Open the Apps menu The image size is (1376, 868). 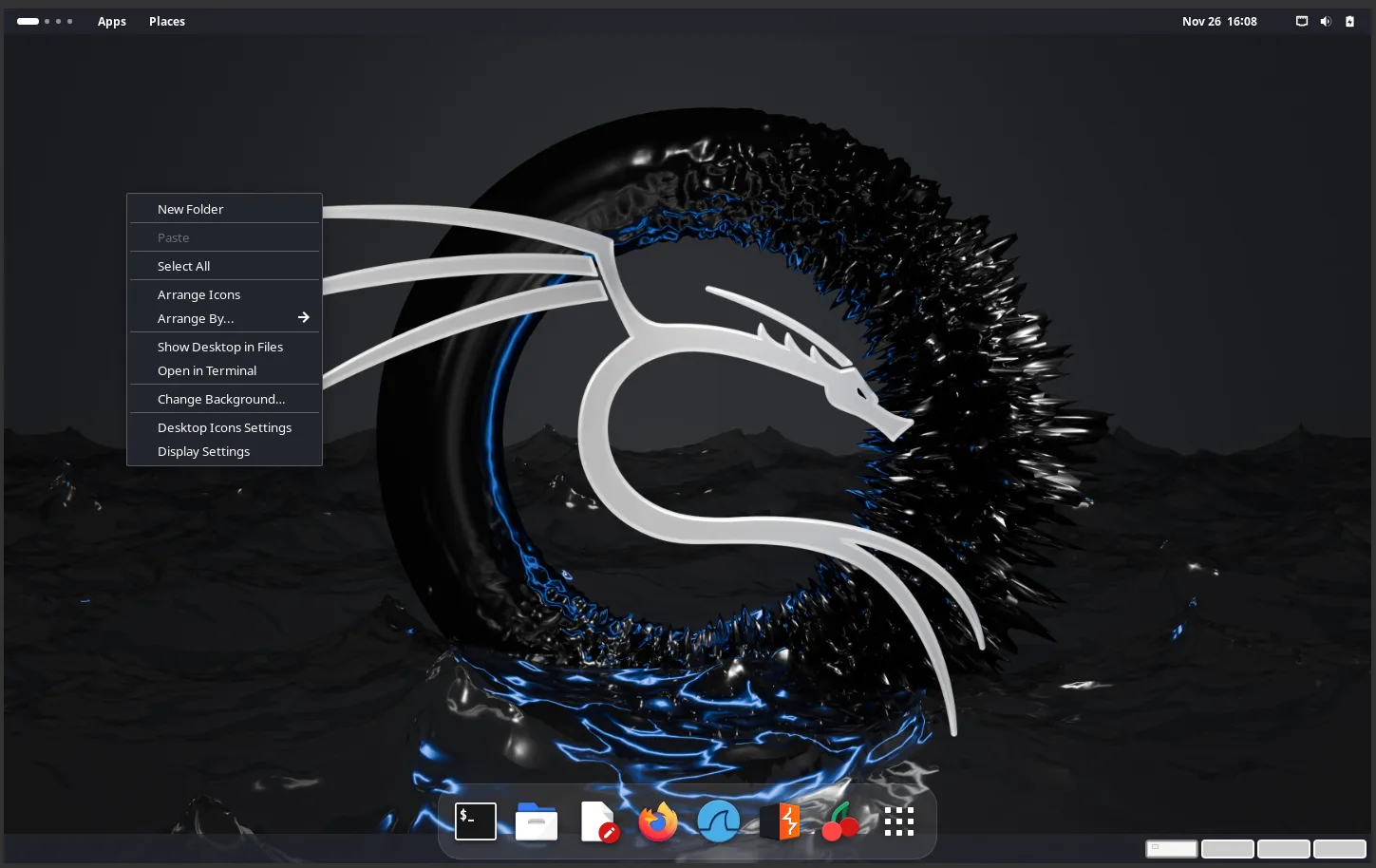tap(112, 21)
